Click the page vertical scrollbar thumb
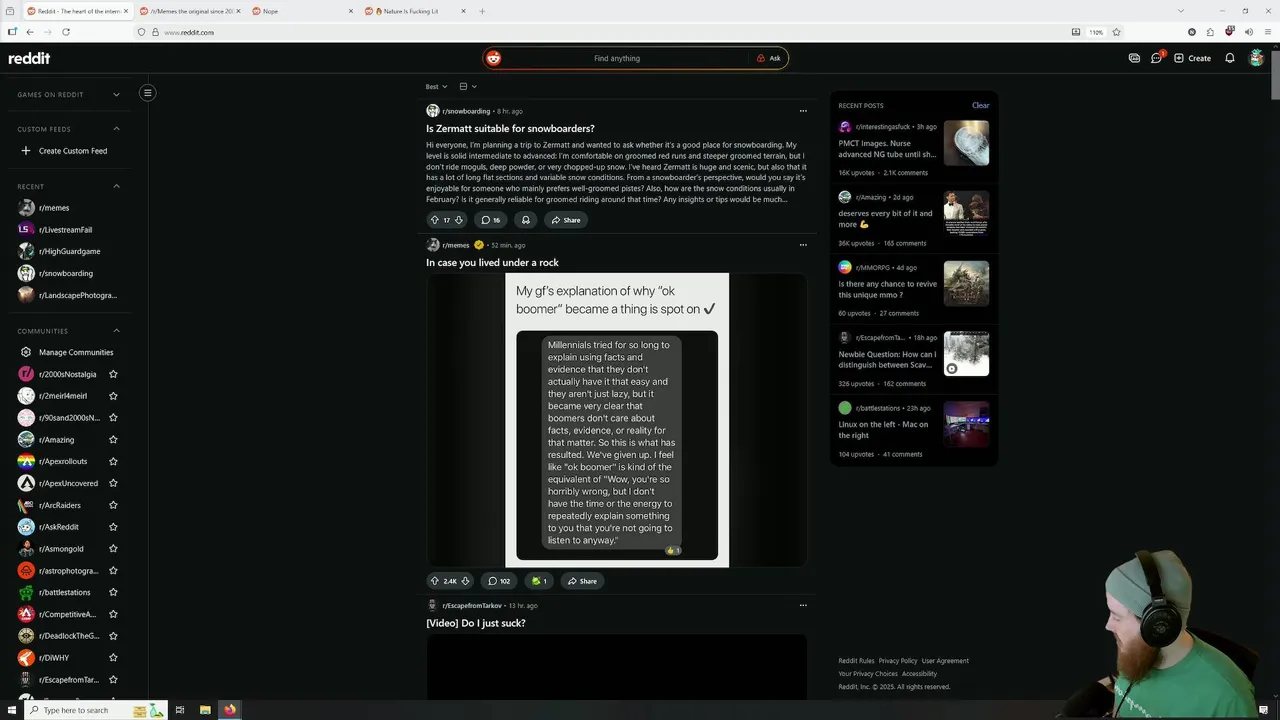Viewport: 1280px width, 720px height. pyautogui.click(x=1275, y=75)
